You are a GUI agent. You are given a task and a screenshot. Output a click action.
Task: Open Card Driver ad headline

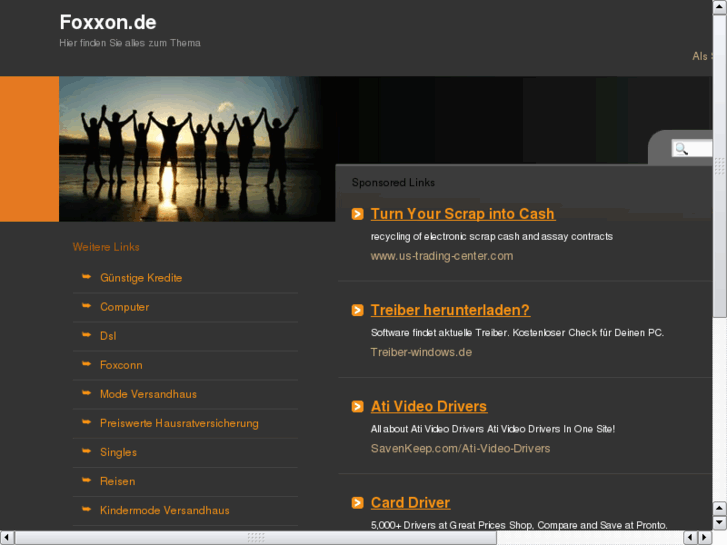tap(410, 503)
